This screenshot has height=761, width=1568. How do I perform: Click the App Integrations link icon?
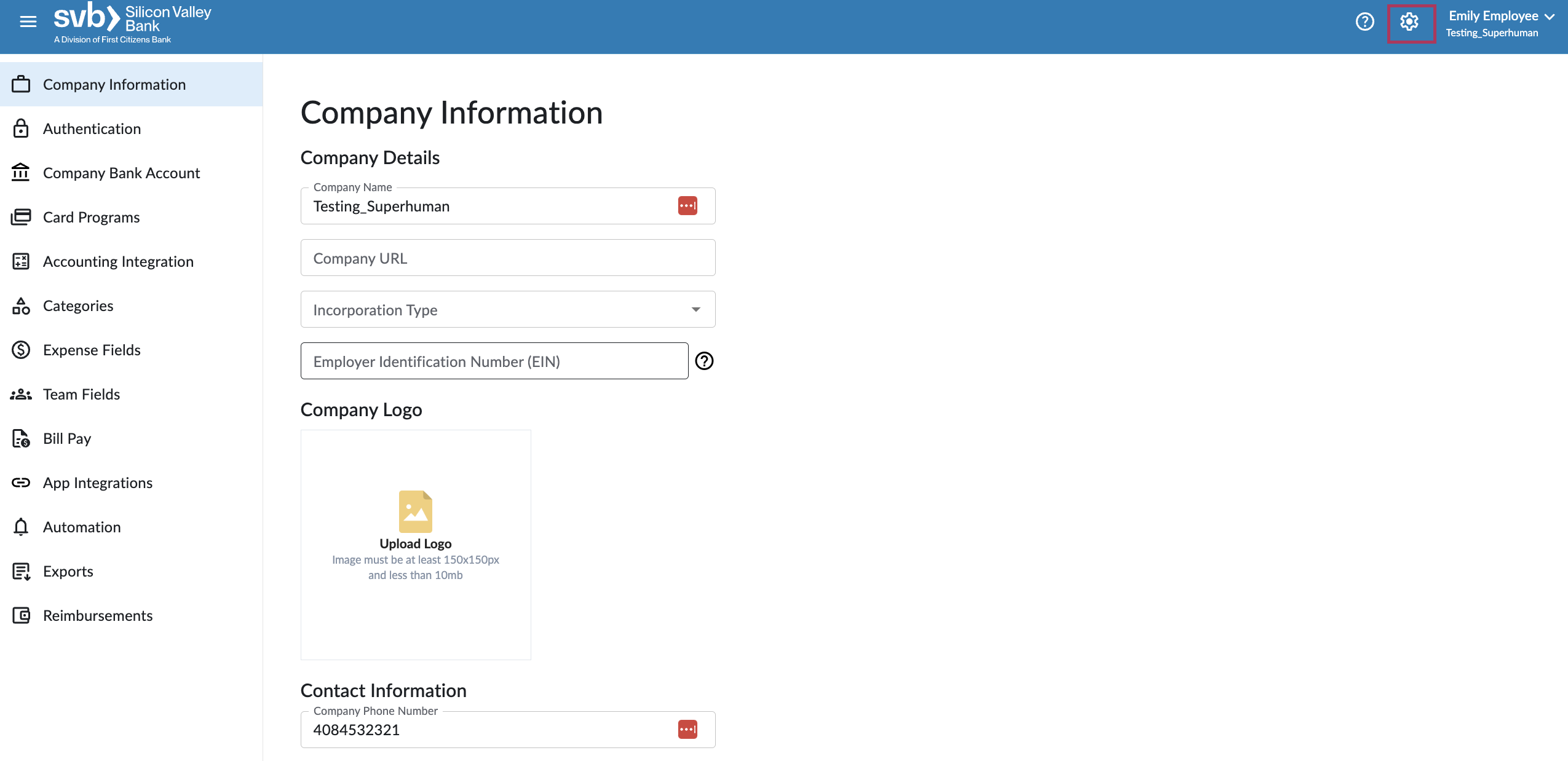tap(21, 483)
